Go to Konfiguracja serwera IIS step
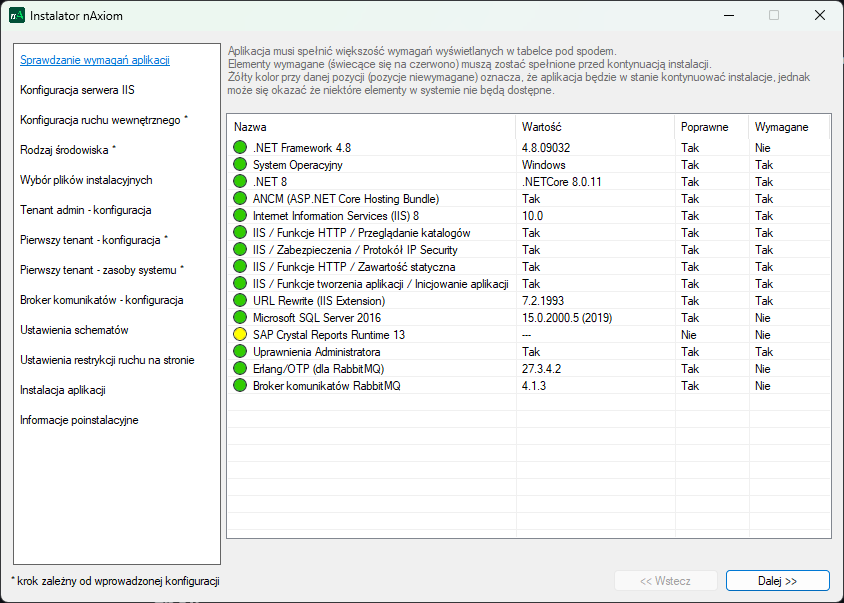Image resolution: width=844 pixels, height=603 pixels. [x=77, y=90]
